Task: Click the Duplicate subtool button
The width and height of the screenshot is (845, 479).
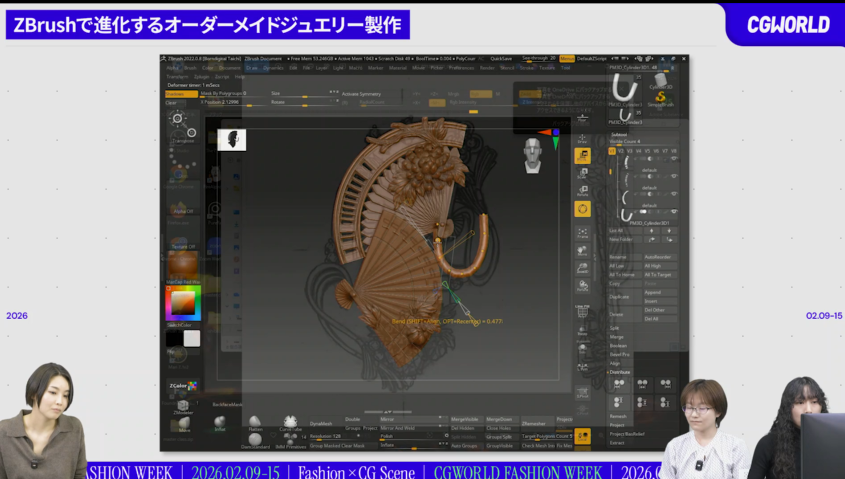Action: point(620,297)
